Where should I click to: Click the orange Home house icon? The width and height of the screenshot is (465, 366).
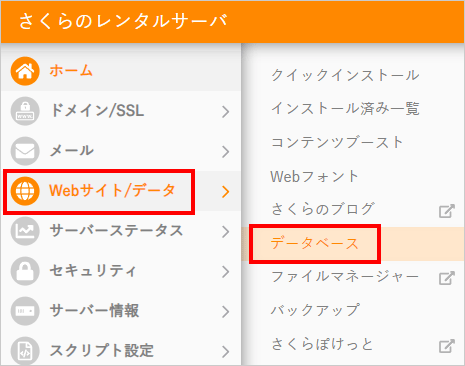25,71
